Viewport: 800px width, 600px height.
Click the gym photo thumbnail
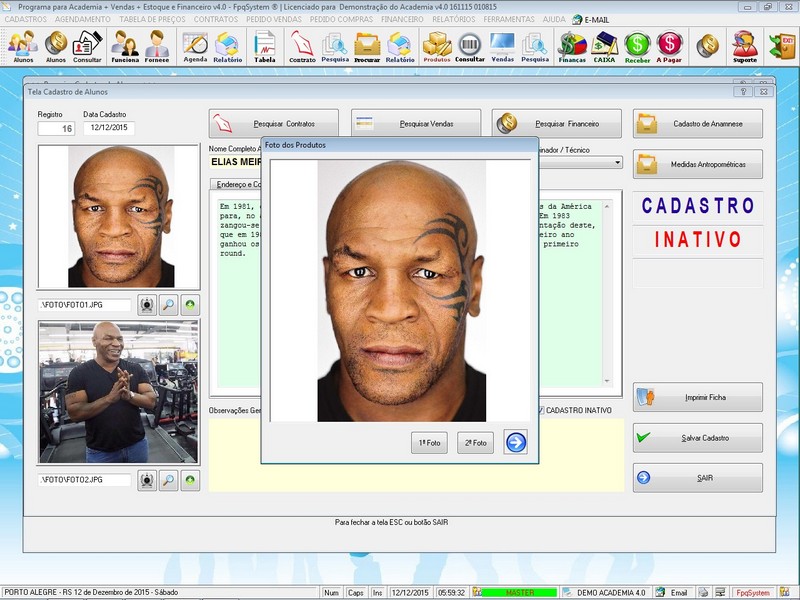pyautogui.click(x=118, y=392)
